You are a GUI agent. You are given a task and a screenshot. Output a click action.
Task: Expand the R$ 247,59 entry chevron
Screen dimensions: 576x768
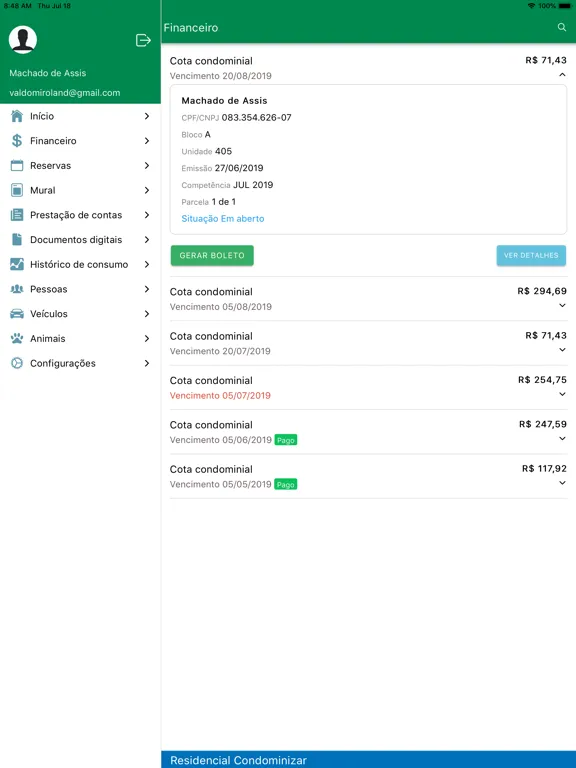point(562,438)
